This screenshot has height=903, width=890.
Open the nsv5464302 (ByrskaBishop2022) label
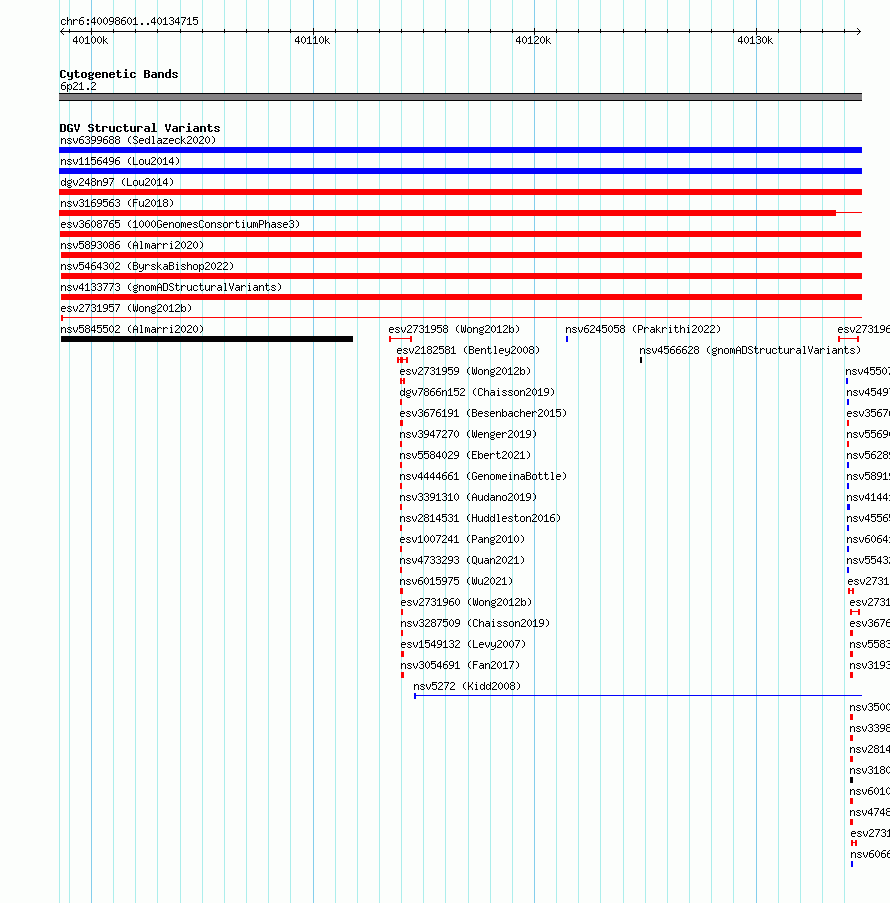tap(147, 267)
